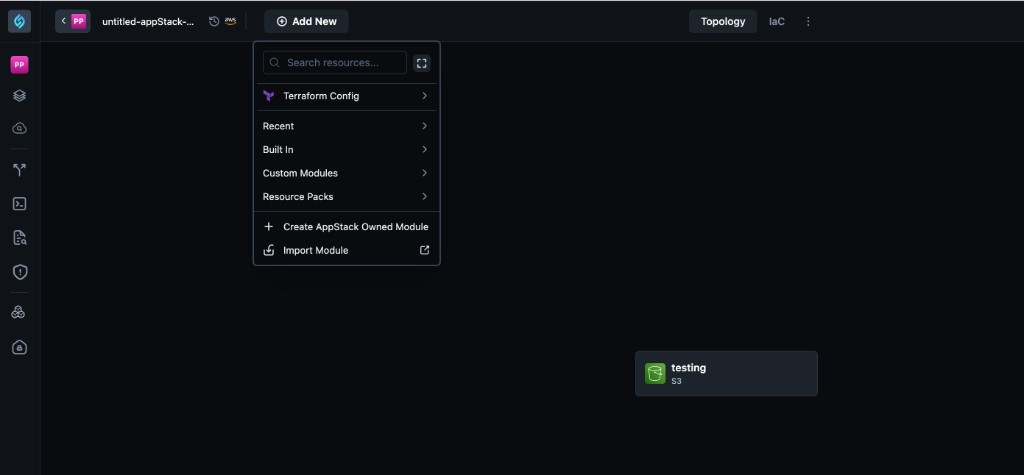
Task: Open the Terraform Config submenu
Action: click(346, 96)
